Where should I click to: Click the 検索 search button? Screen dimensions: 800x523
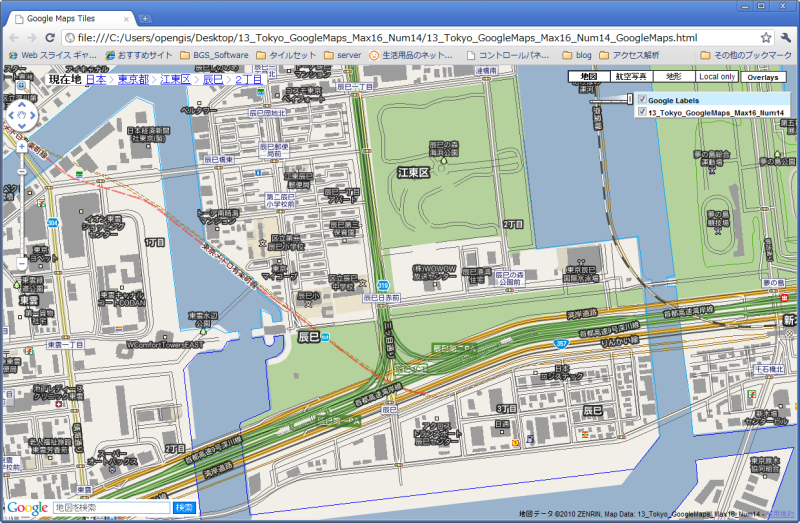[184, 509]
